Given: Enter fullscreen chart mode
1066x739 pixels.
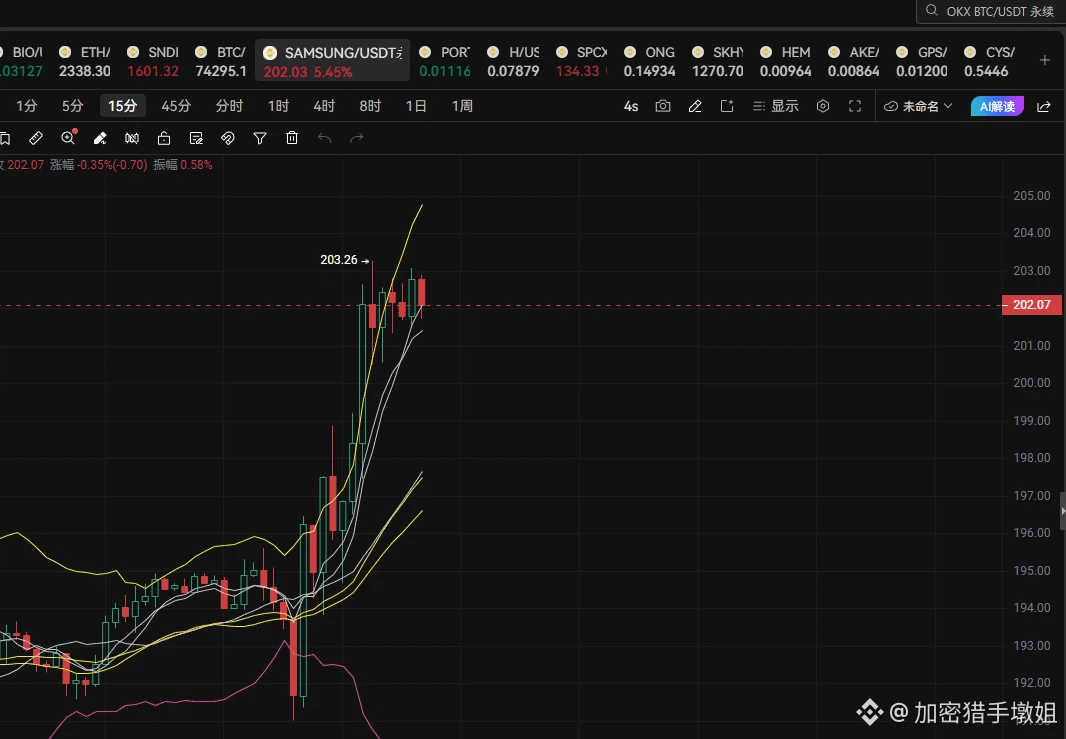Looking at the screenshot, I should (x=855, y=106).
